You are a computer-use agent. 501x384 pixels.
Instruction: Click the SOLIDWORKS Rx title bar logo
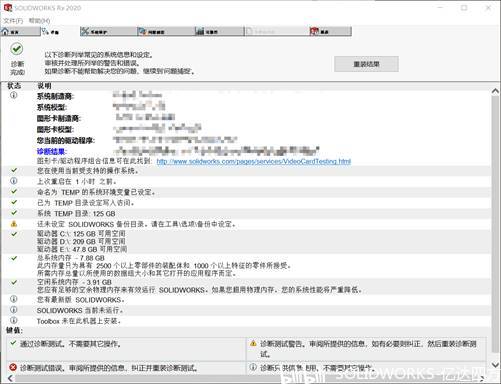7,8
